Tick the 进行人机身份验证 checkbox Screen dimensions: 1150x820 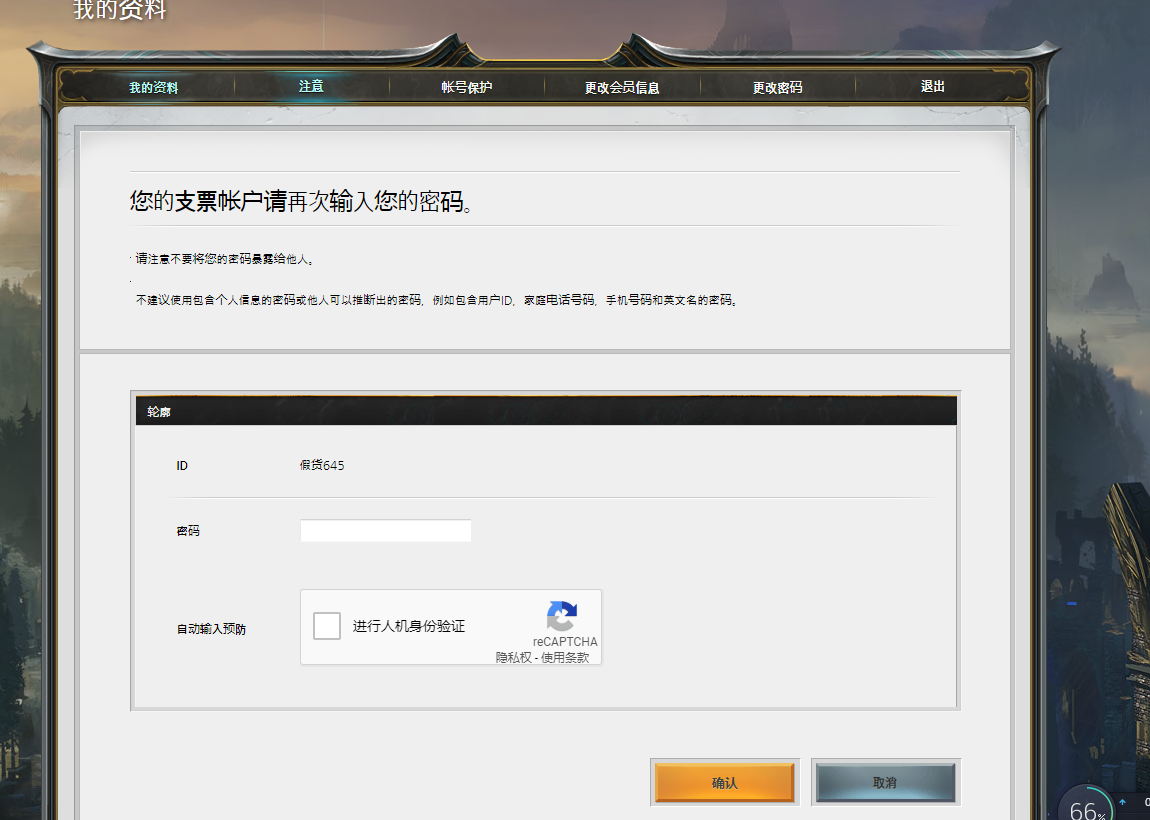coord(327,626)
